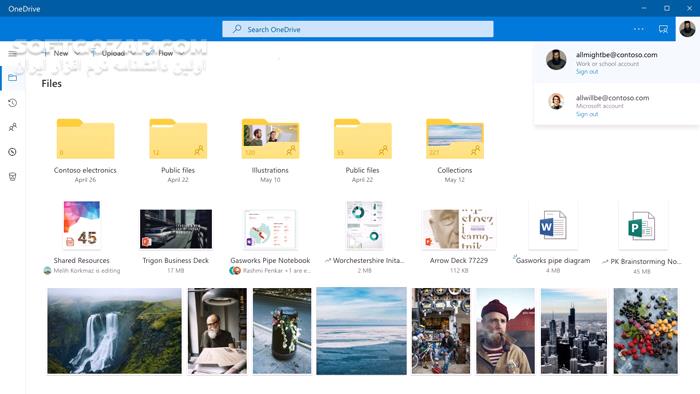Screen dimensions: 700x394
Task: Click the Flow icon in the toolbar
Action: [150, 53]
